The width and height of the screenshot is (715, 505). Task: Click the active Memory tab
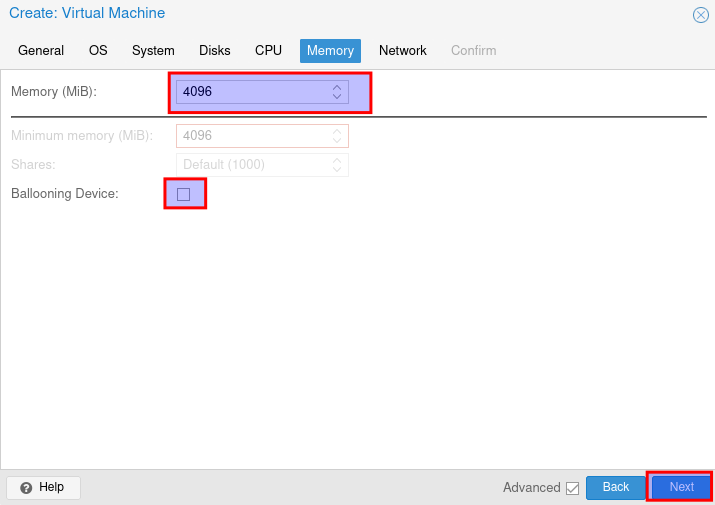[330, 51]
